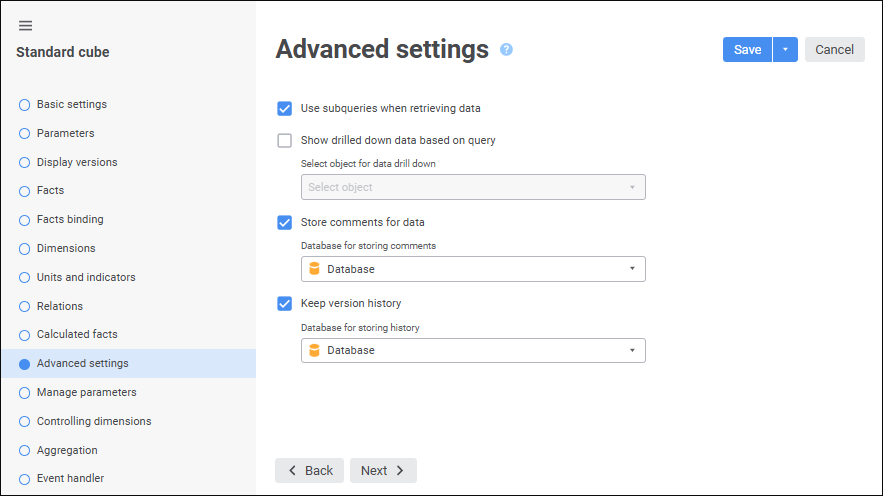The height and width of the screenshot is (496, 883).
Task: Disable Use subqueries when retrieving data
Action: 285,108
